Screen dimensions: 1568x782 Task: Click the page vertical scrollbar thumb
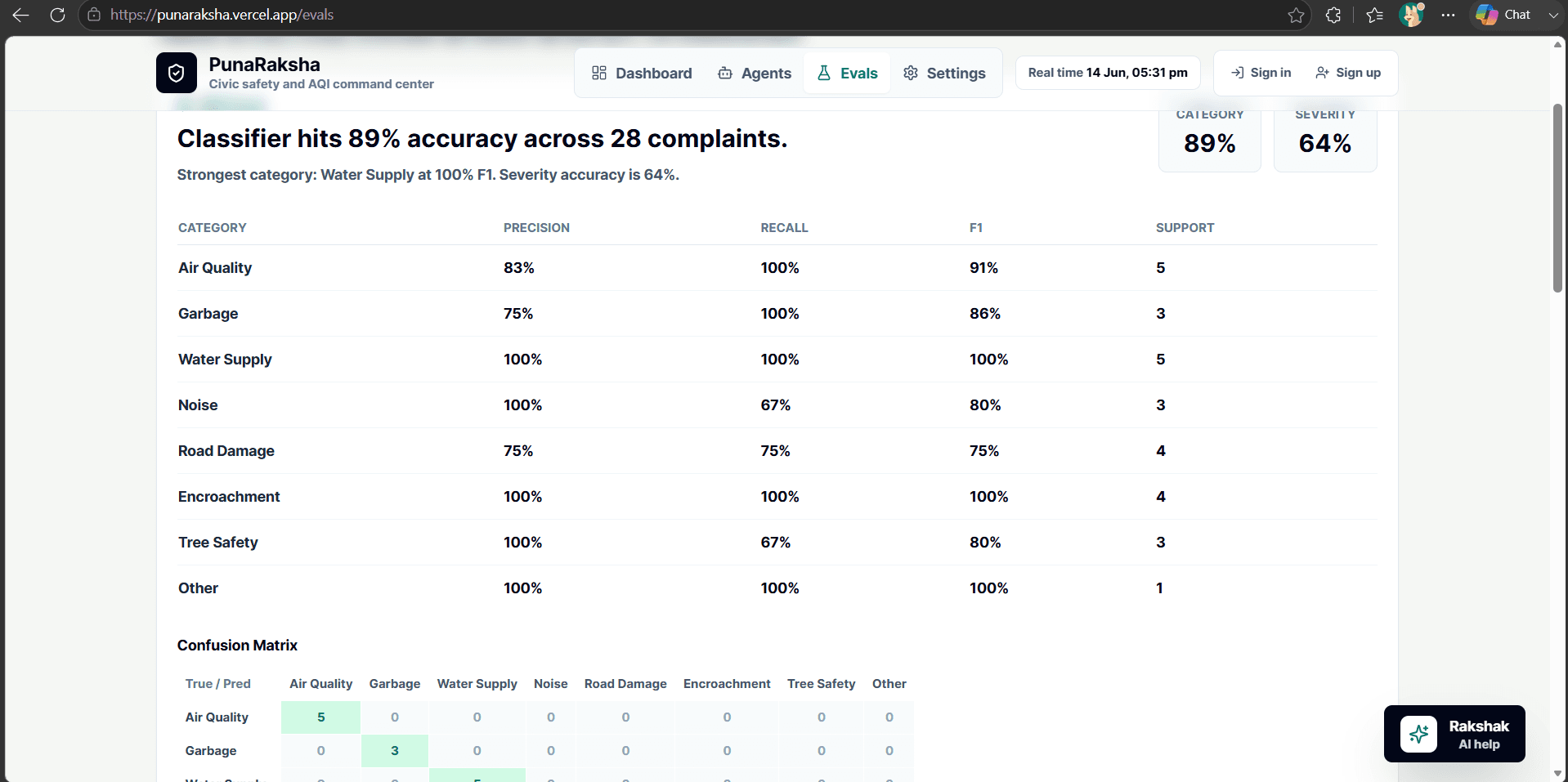tap(1557, 198)
